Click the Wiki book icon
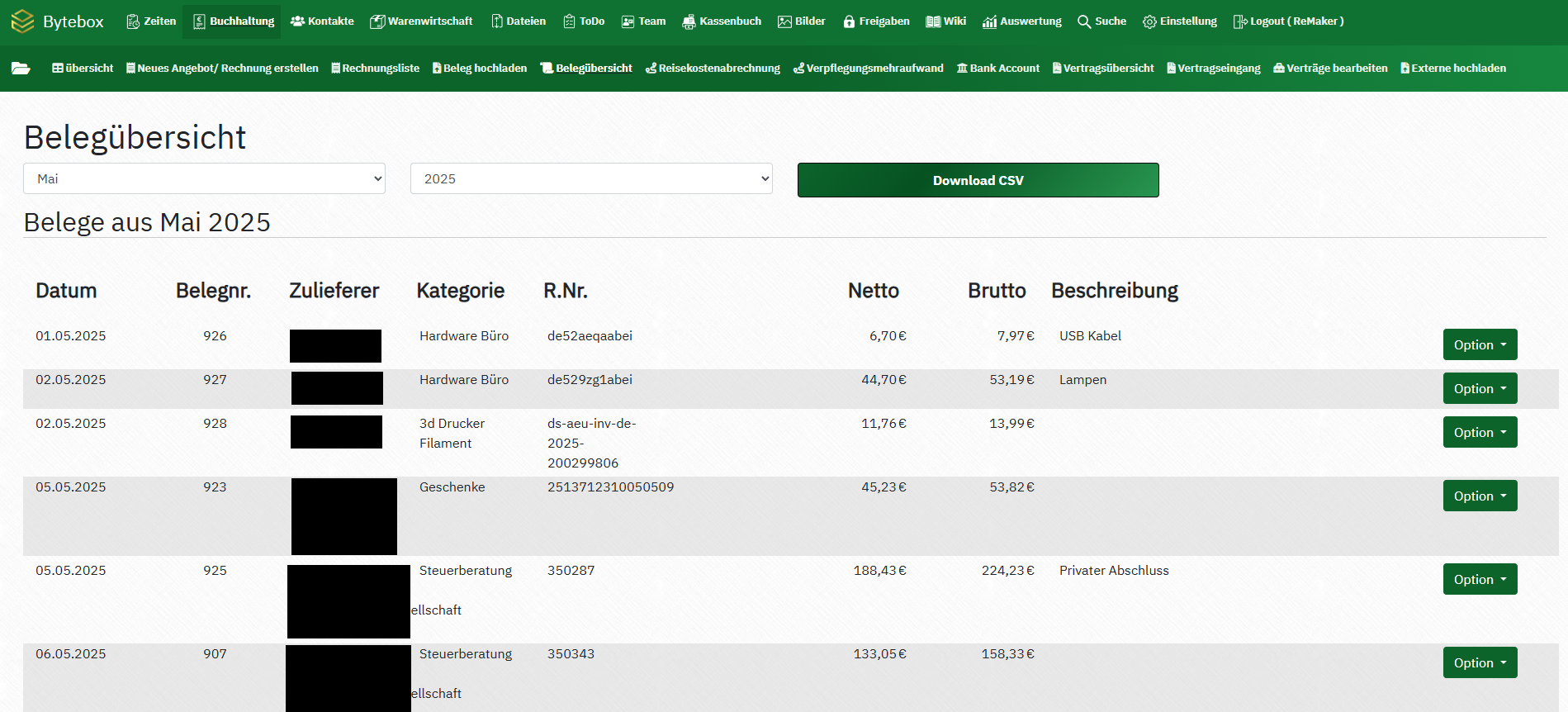Screen dimensions: 1568x712 pyautogui.click(x=933, y=21)
